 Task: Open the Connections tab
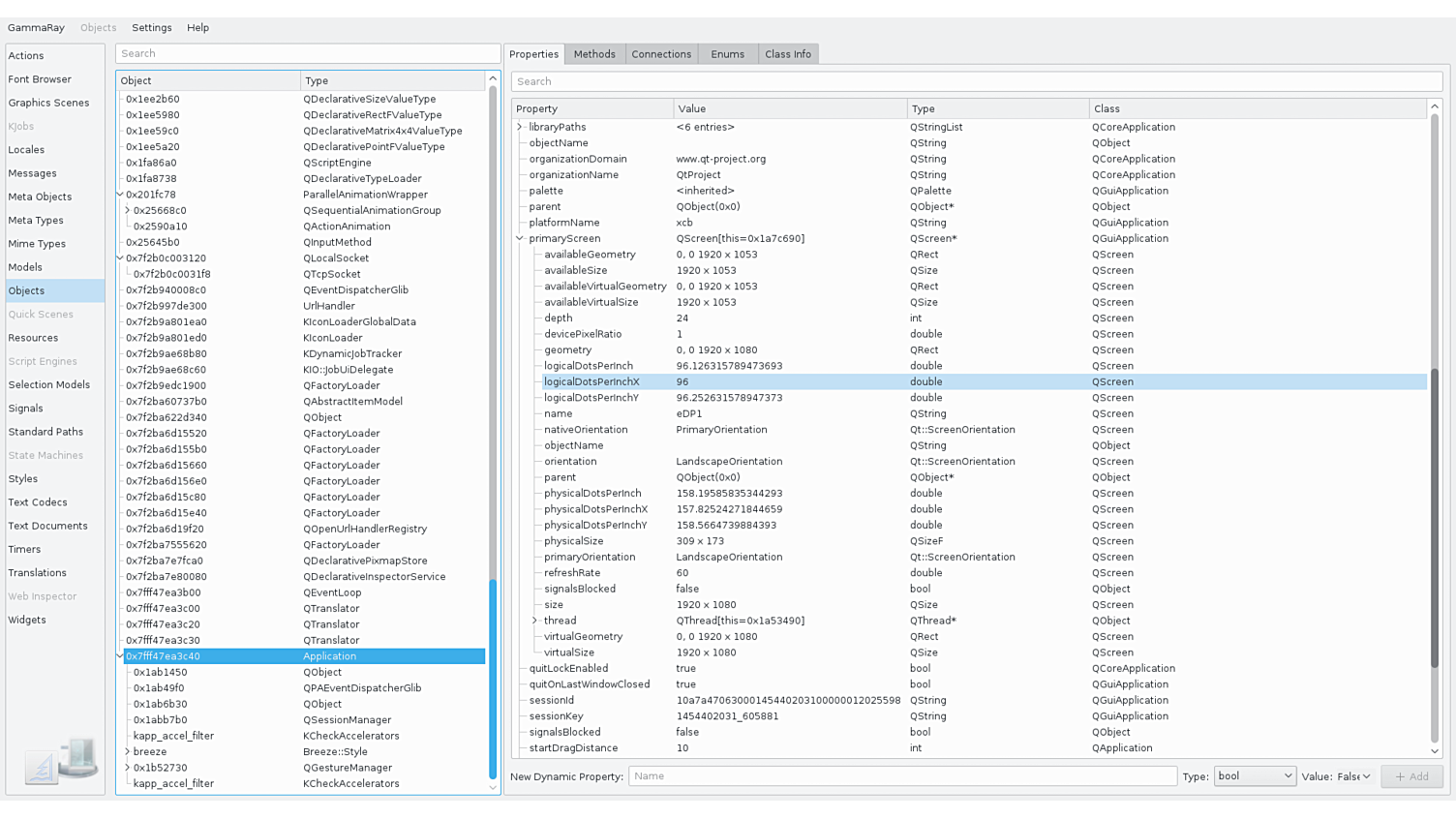(661, 54)
